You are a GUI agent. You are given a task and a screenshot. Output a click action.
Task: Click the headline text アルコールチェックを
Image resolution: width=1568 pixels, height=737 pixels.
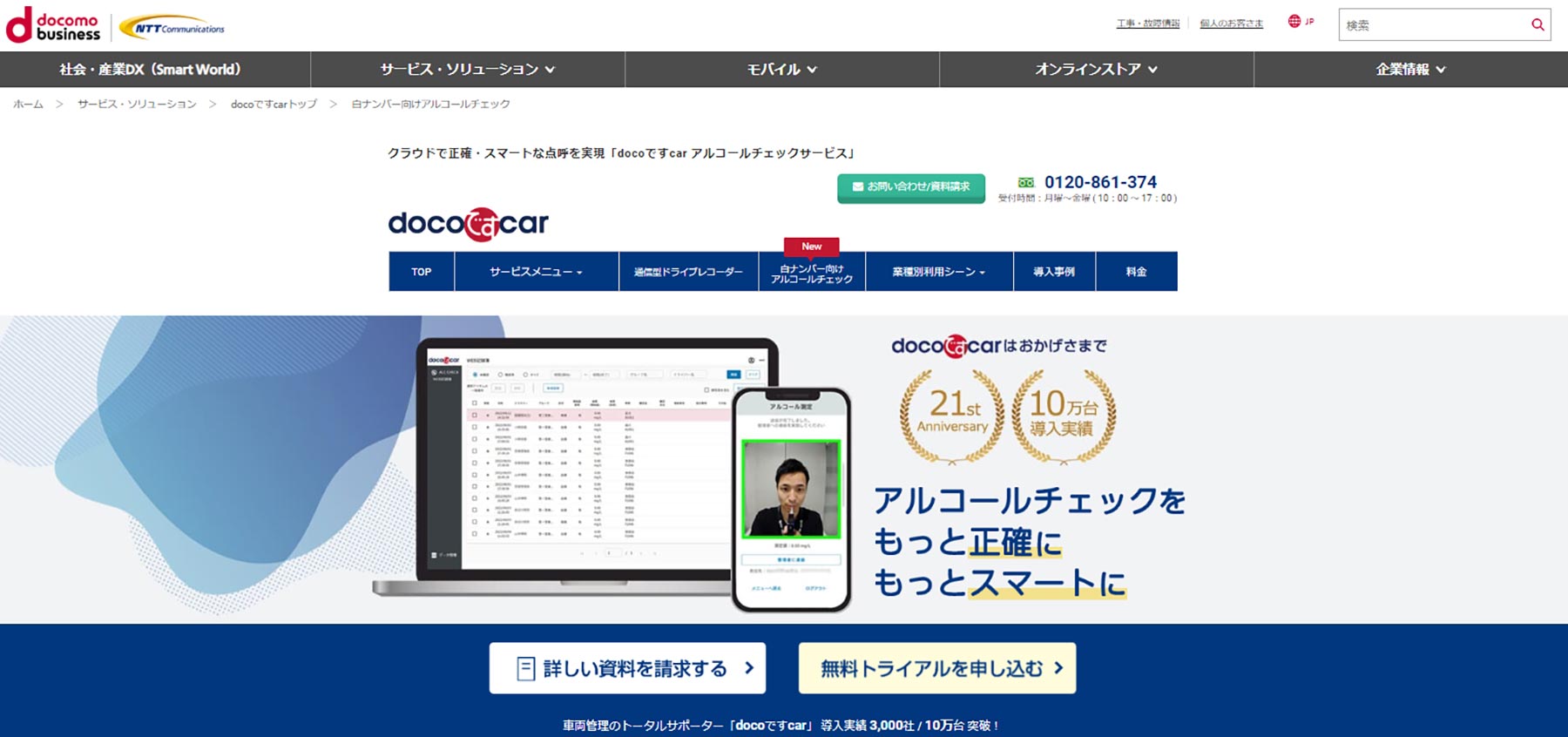pos(1030,501)
